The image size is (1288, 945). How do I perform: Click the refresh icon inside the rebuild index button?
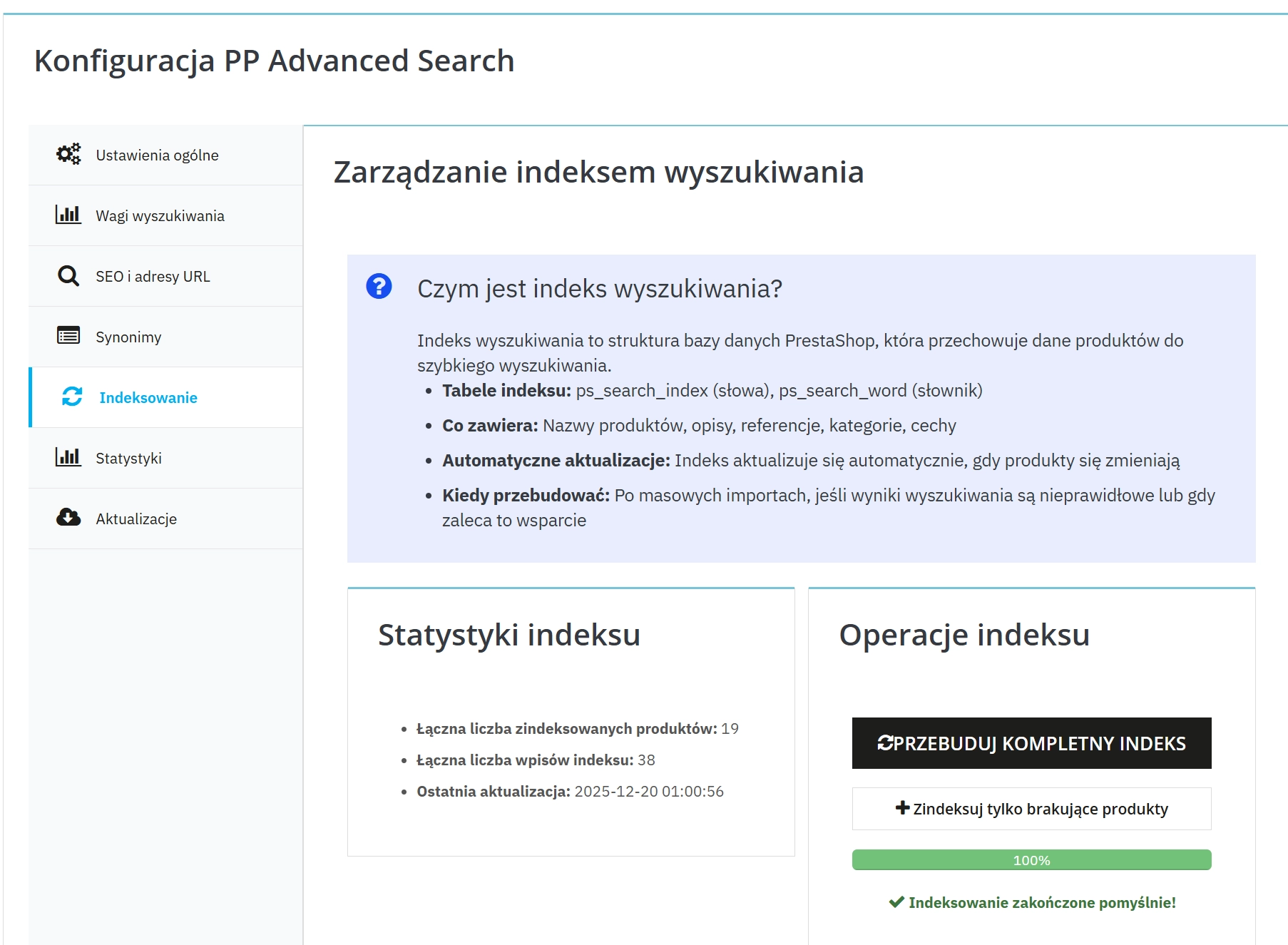click(886, 742)
